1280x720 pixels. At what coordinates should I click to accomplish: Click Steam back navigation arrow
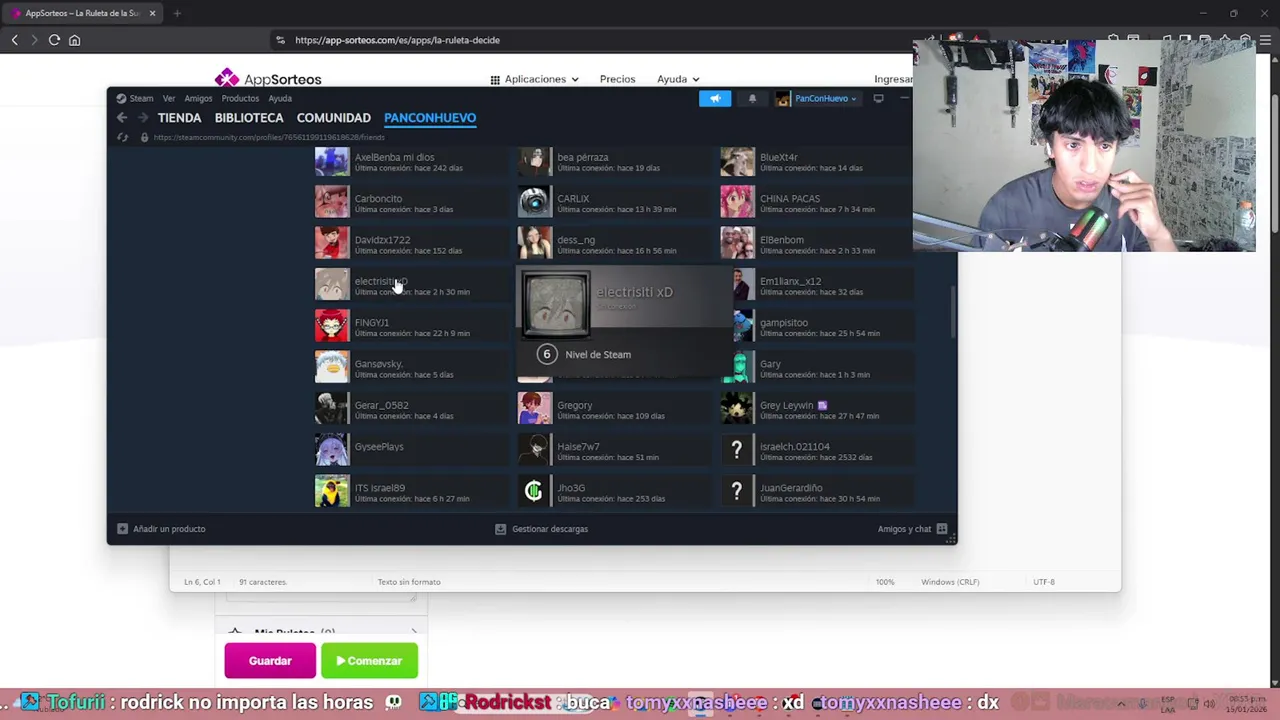(x=122, y=117)
